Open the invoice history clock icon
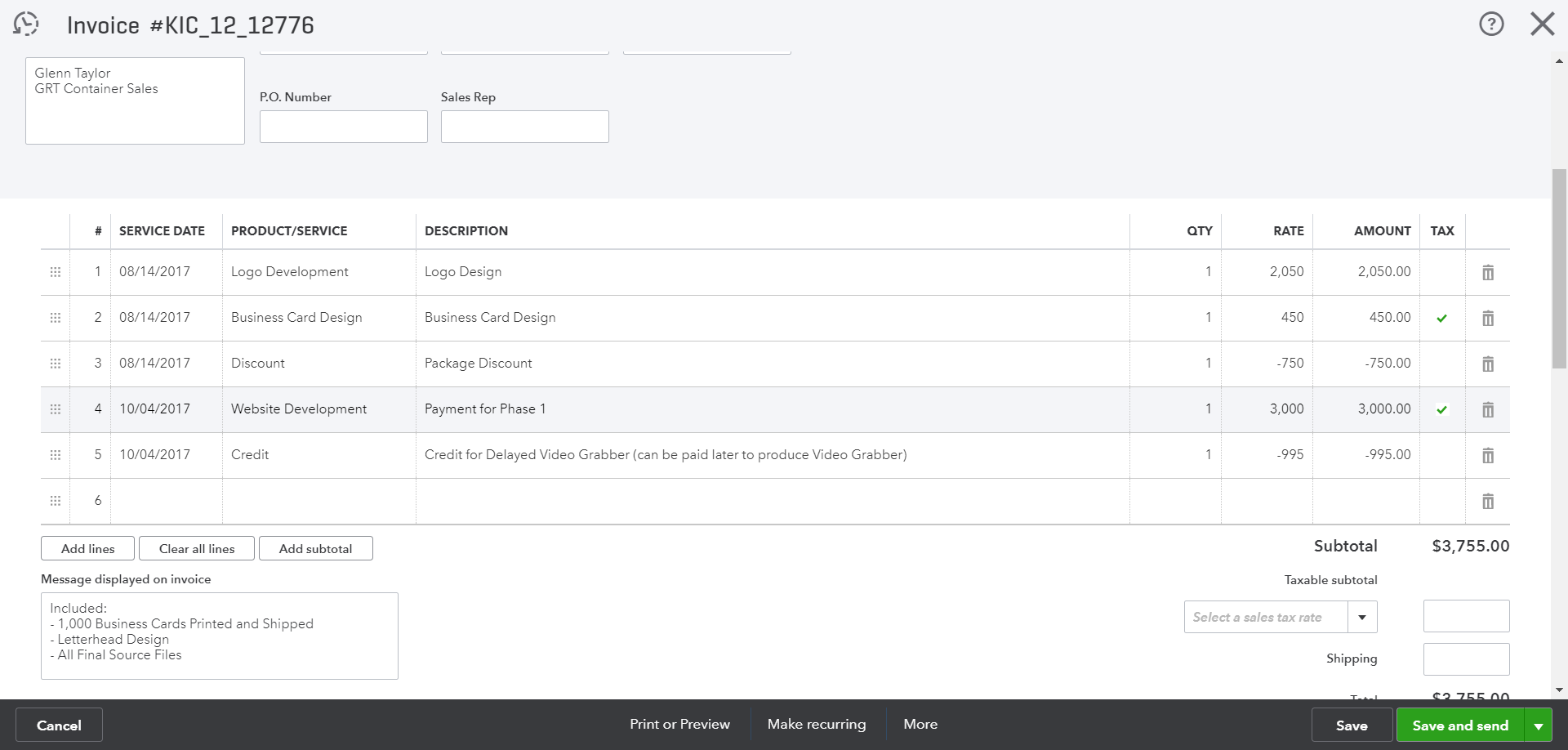Screen dimensions: 1568x750 pos(26,24)
